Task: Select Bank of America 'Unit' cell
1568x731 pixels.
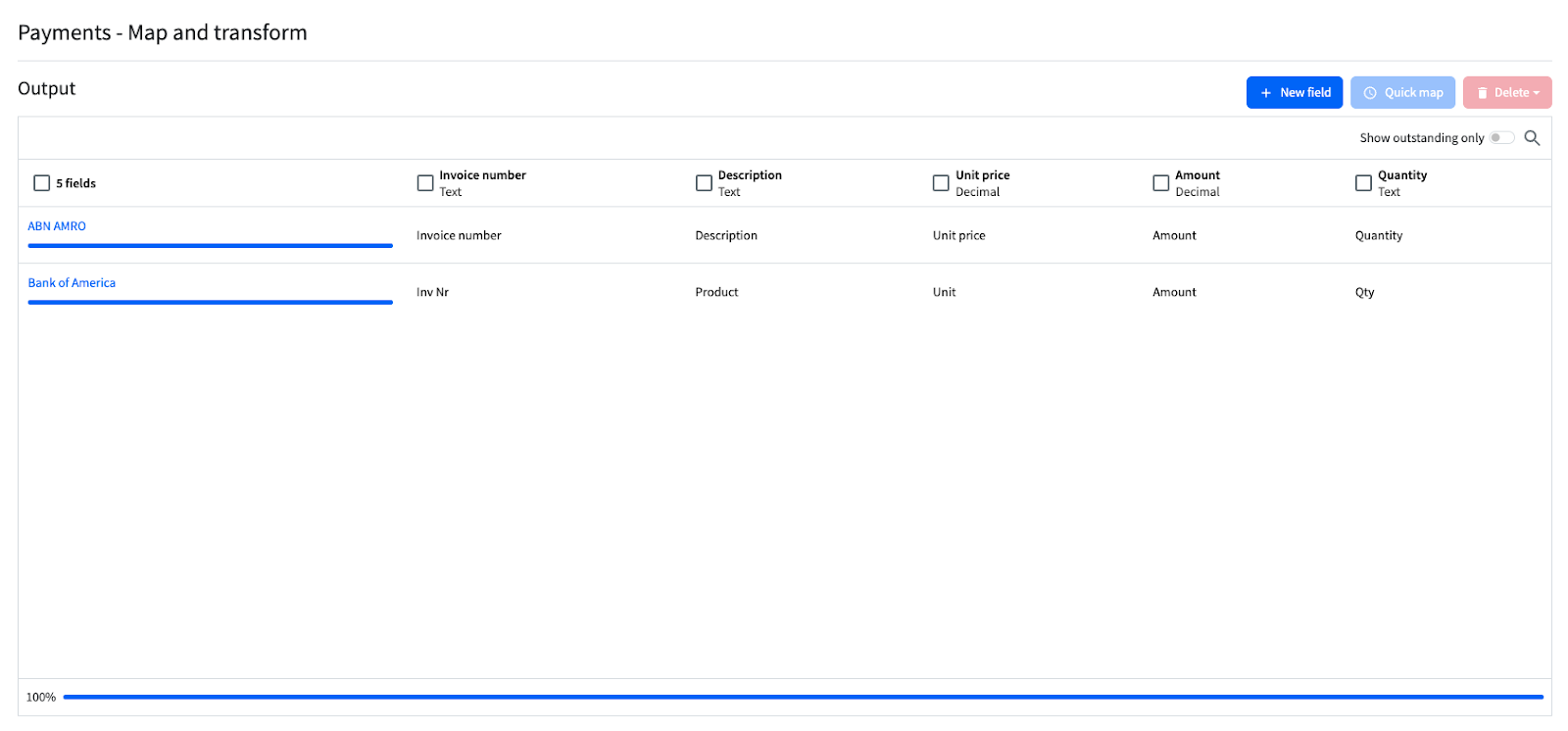Action: click(x=944, y=292)
